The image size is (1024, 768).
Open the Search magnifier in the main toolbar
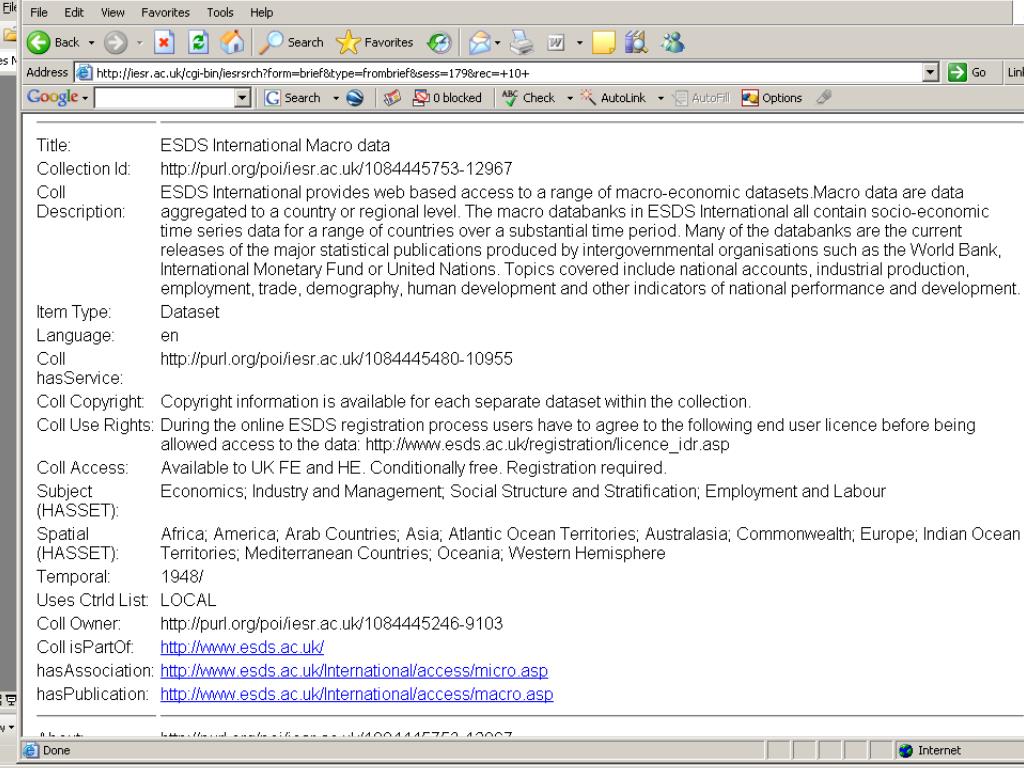point(270,42)
